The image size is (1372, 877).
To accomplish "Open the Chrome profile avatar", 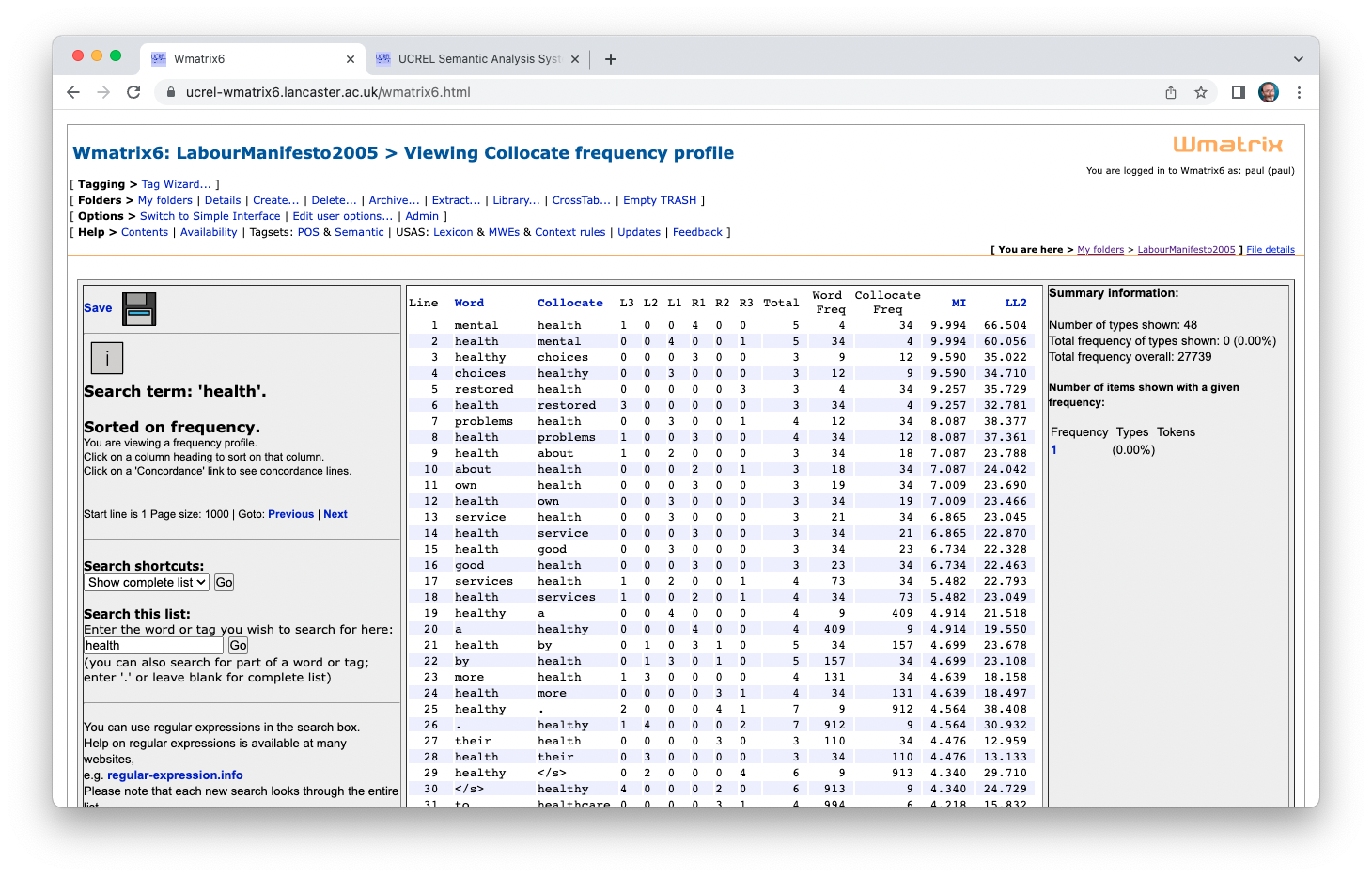I will pyautogui.click(x=1269, y=92).
